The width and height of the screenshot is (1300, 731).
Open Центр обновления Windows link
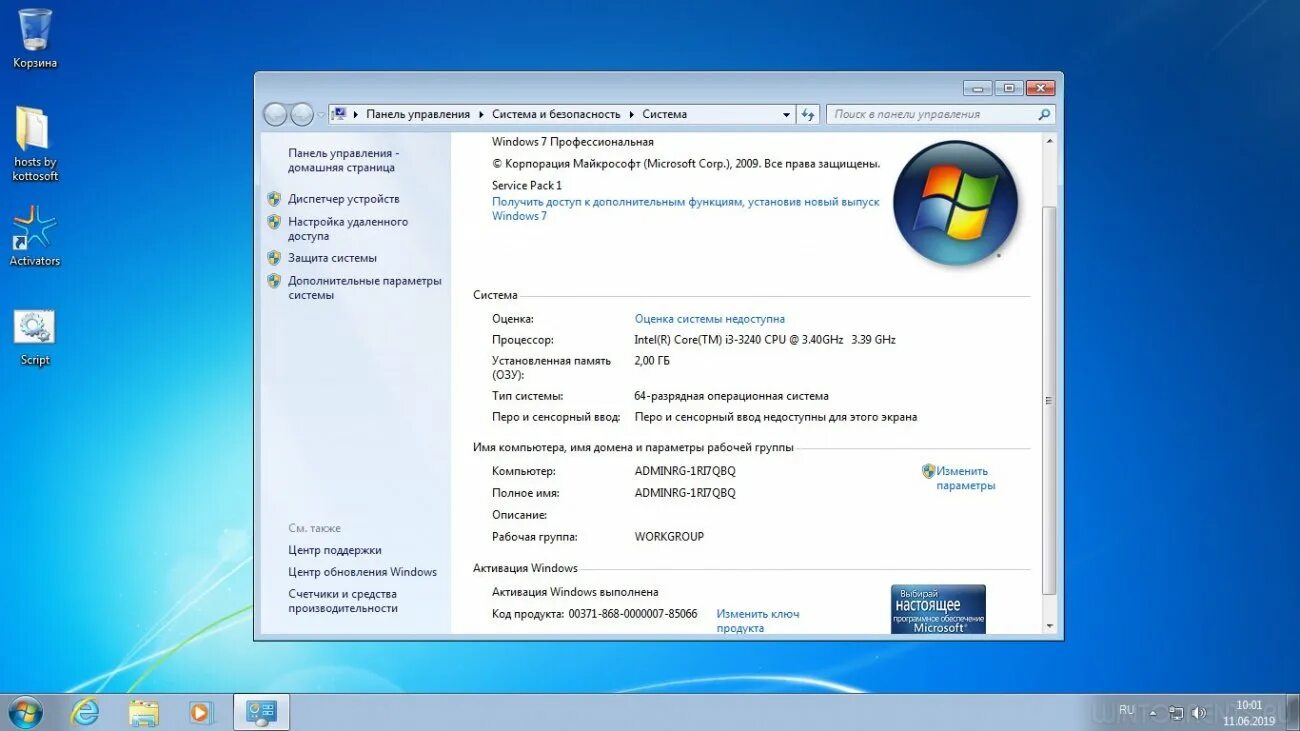(362, 572)
